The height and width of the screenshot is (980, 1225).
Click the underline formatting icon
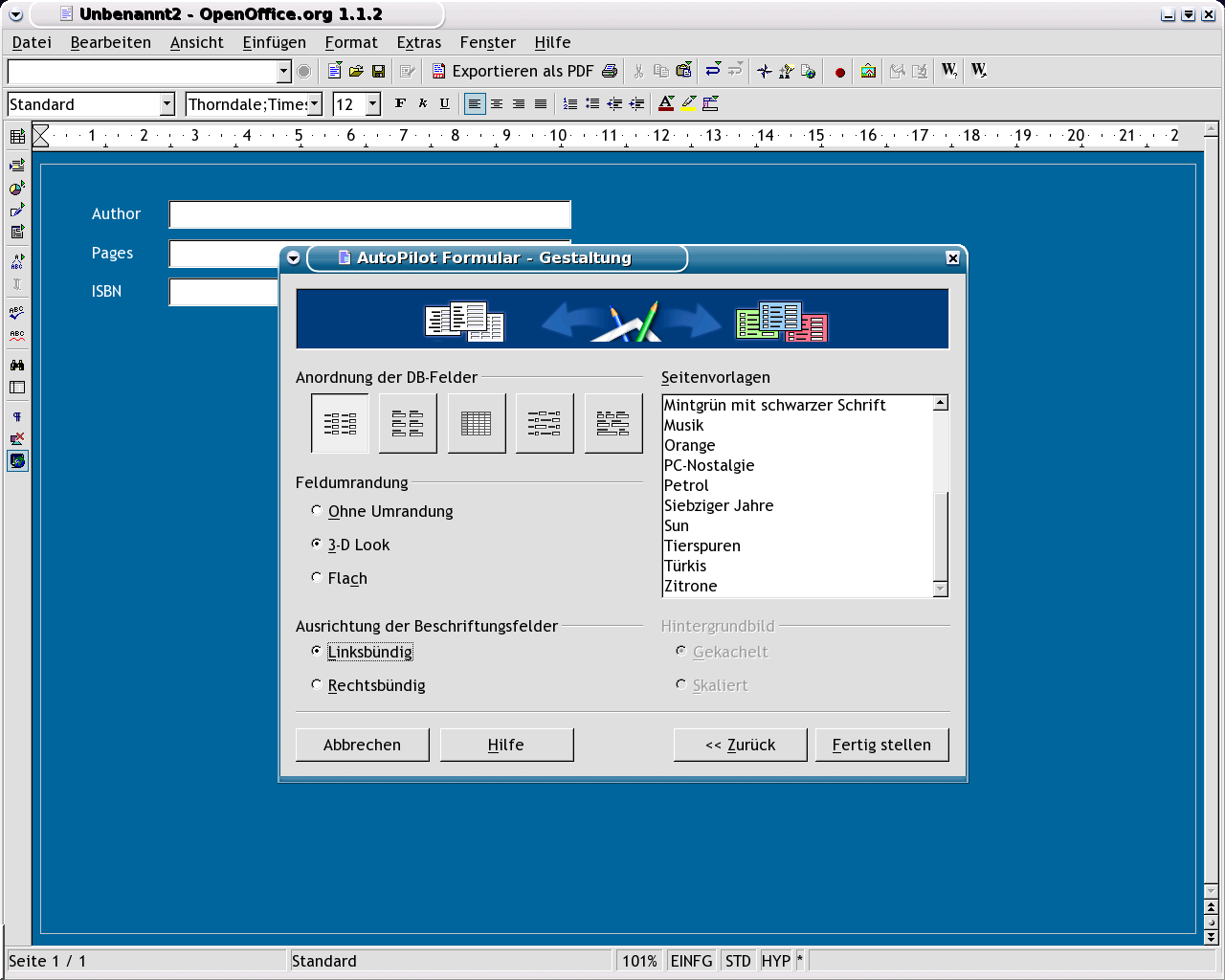point(444,103)
